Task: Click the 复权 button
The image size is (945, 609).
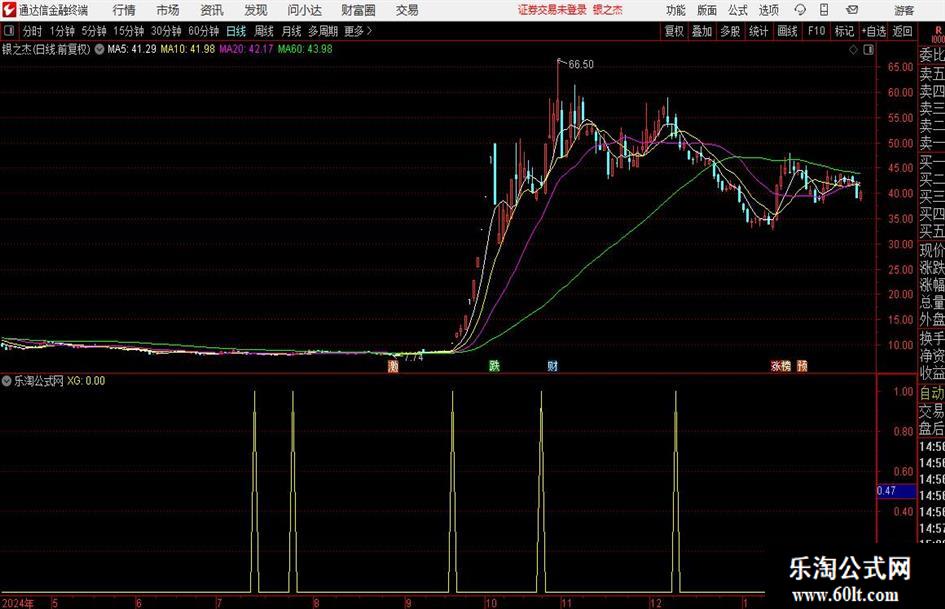Action: coord(674,31)
